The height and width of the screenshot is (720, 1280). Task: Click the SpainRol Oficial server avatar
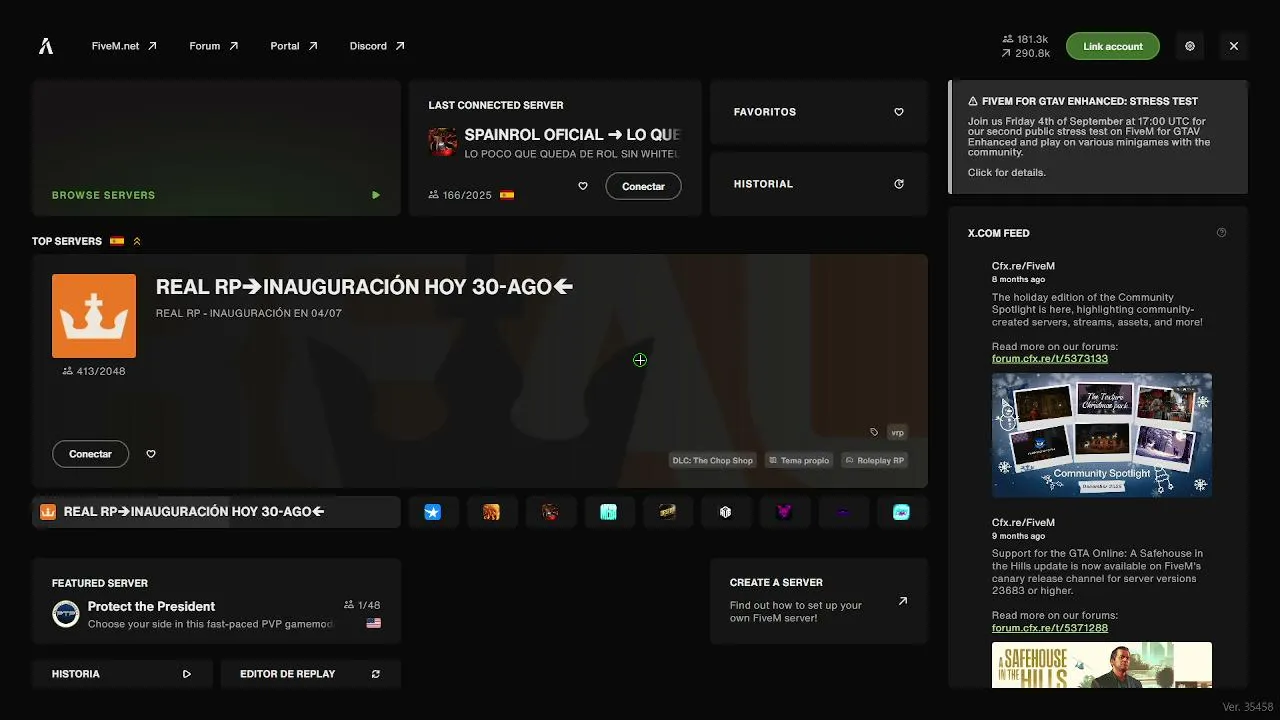443,142
